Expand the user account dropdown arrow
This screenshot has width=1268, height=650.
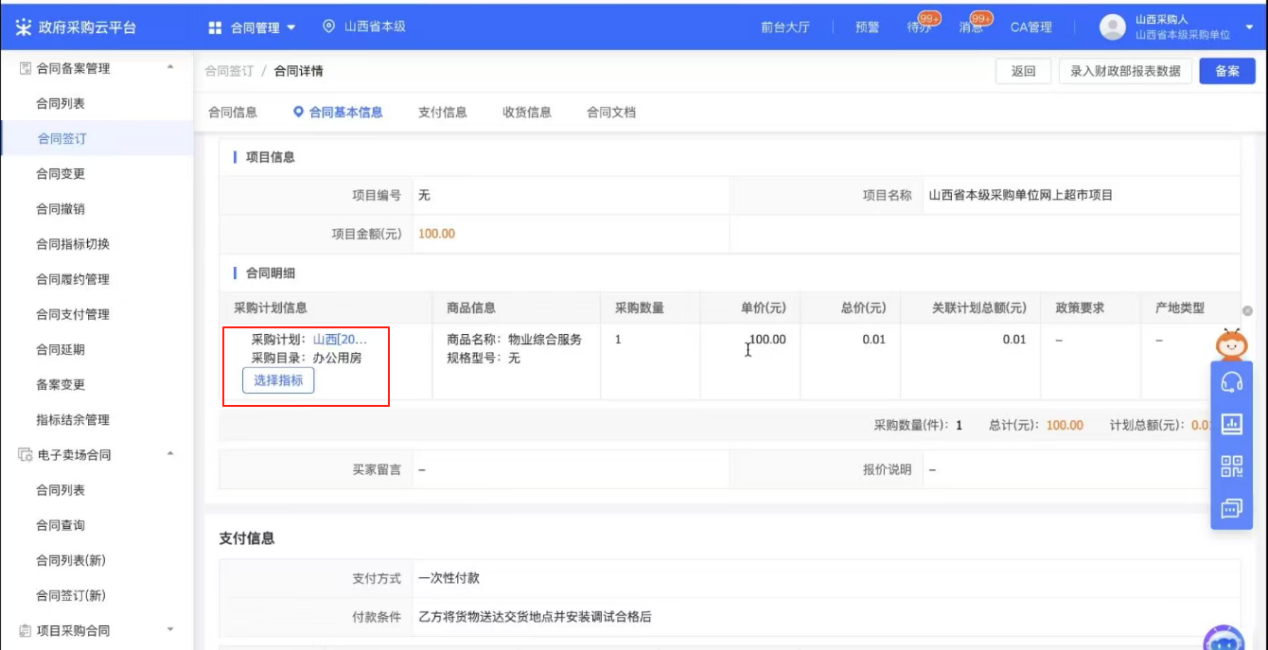coord(1249,27)
